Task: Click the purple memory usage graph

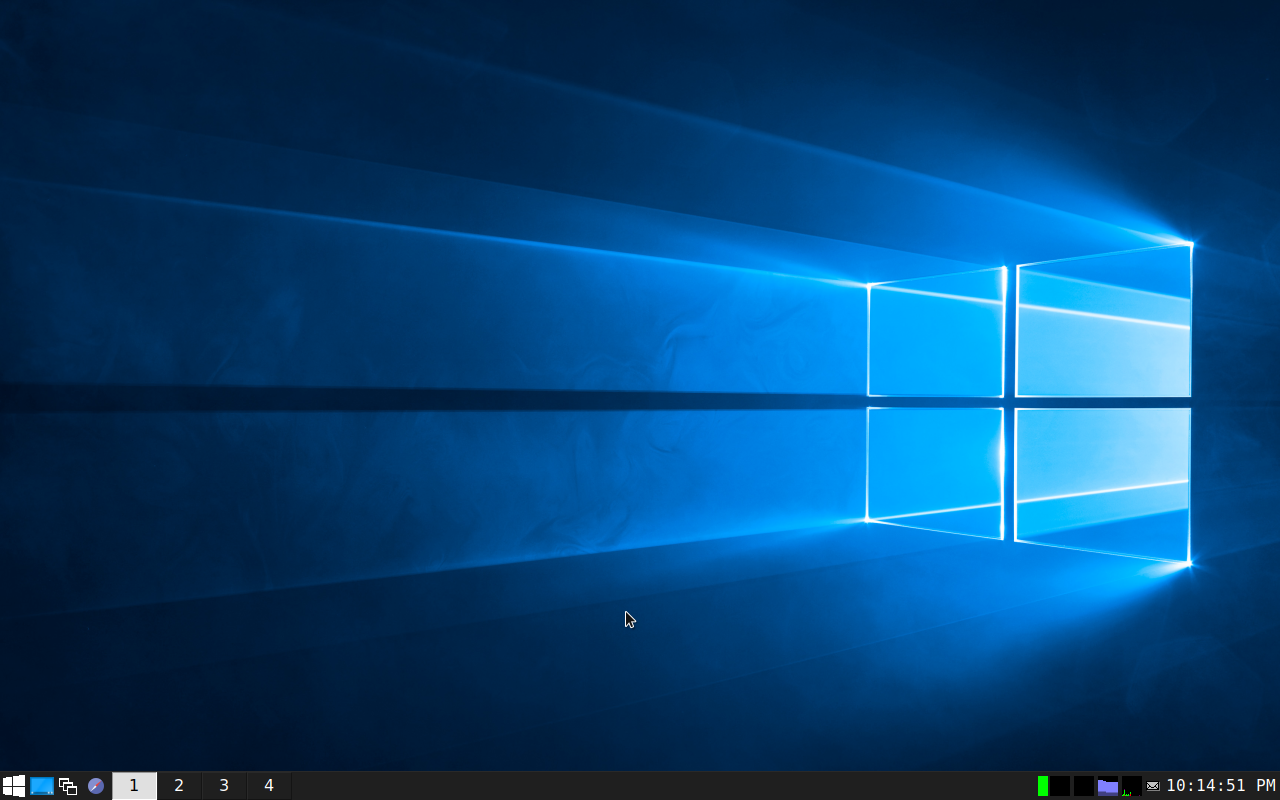Action: point(1107,786)
